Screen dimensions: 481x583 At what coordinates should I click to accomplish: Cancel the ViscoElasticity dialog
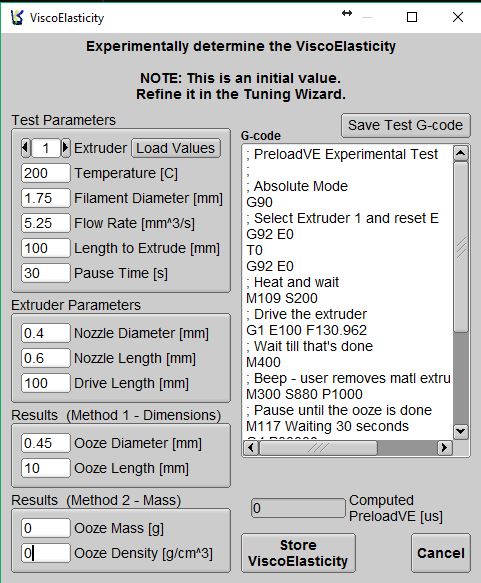tap(441, 553)
